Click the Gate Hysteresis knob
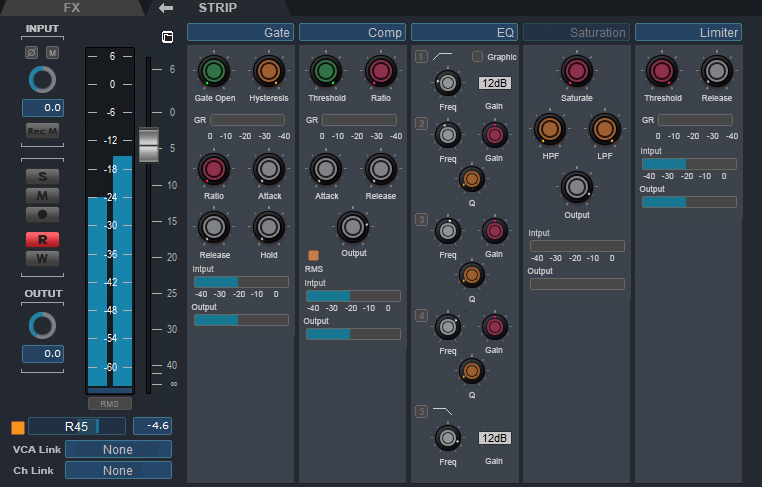The image size is (762, 487). coord(268,71)
